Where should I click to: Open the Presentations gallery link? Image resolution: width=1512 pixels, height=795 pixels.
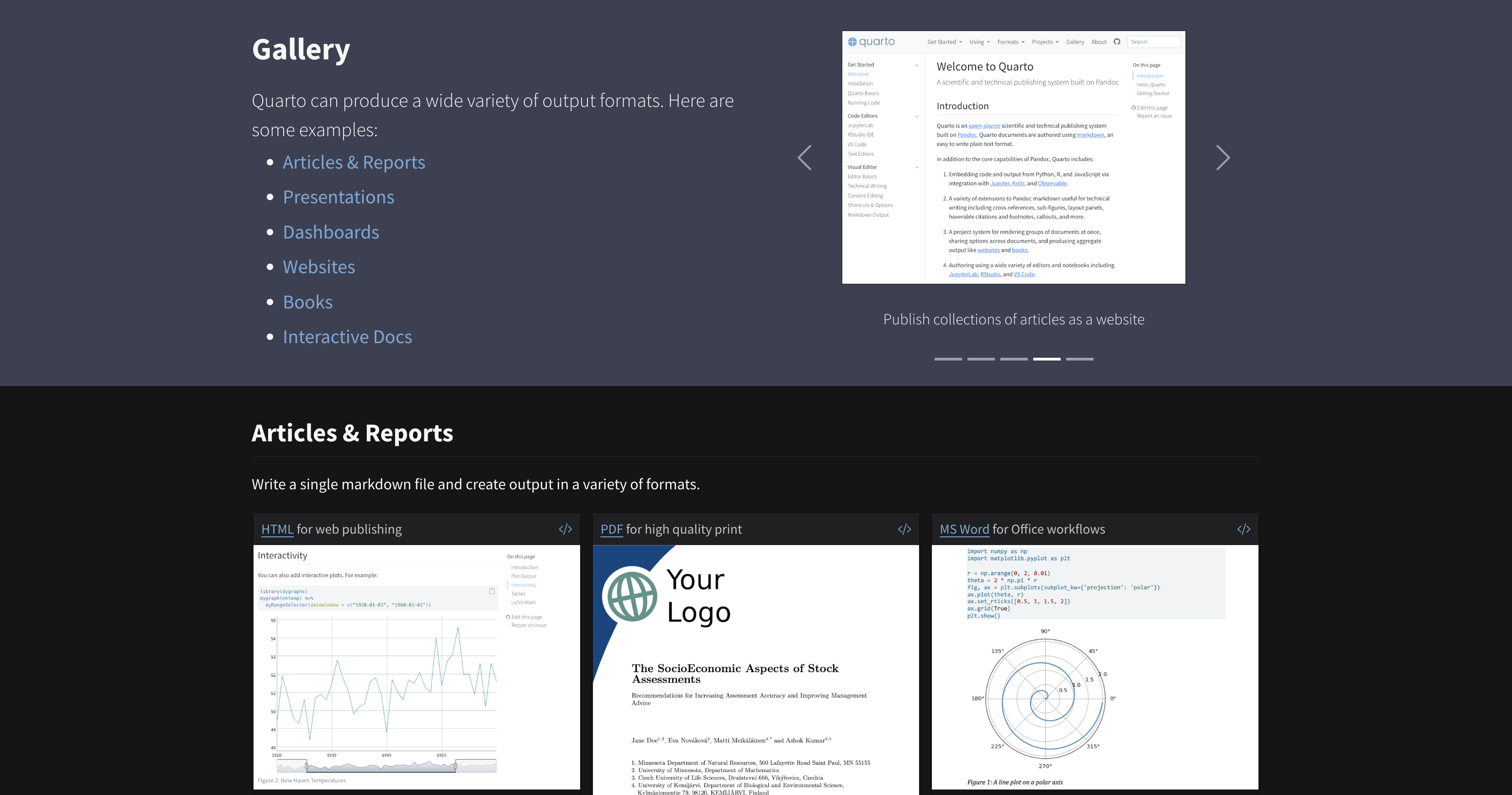click(338, 197)
